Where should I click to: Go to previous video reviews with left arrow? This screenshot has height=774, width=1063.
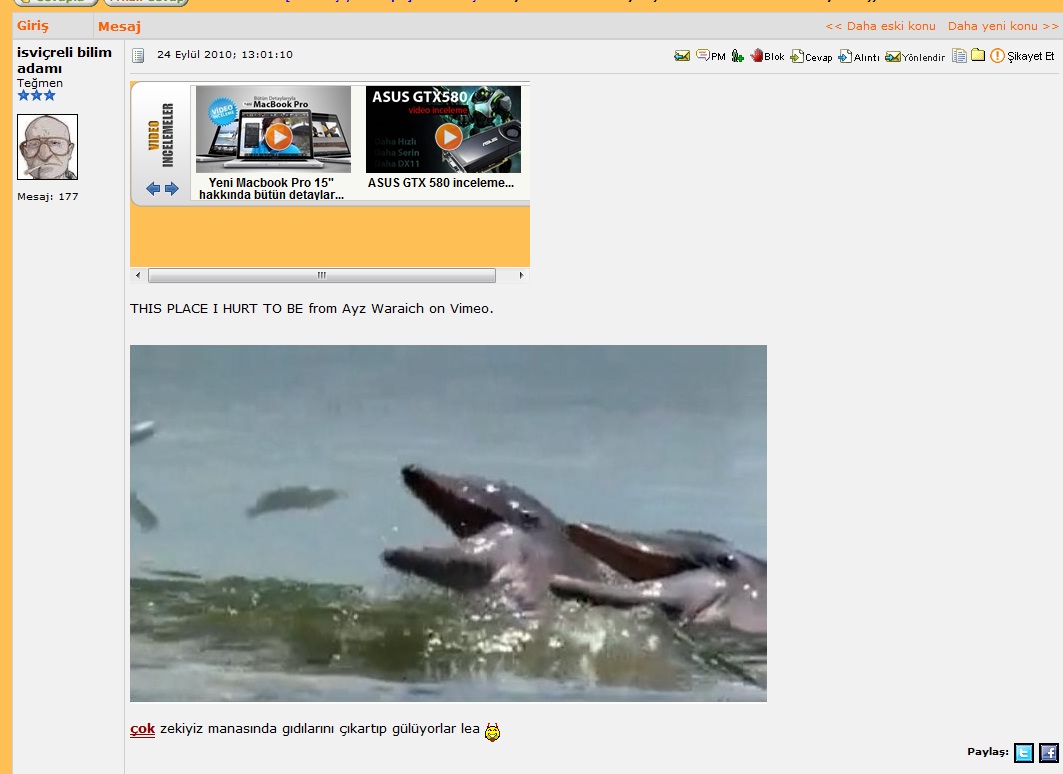coord(153,189)
